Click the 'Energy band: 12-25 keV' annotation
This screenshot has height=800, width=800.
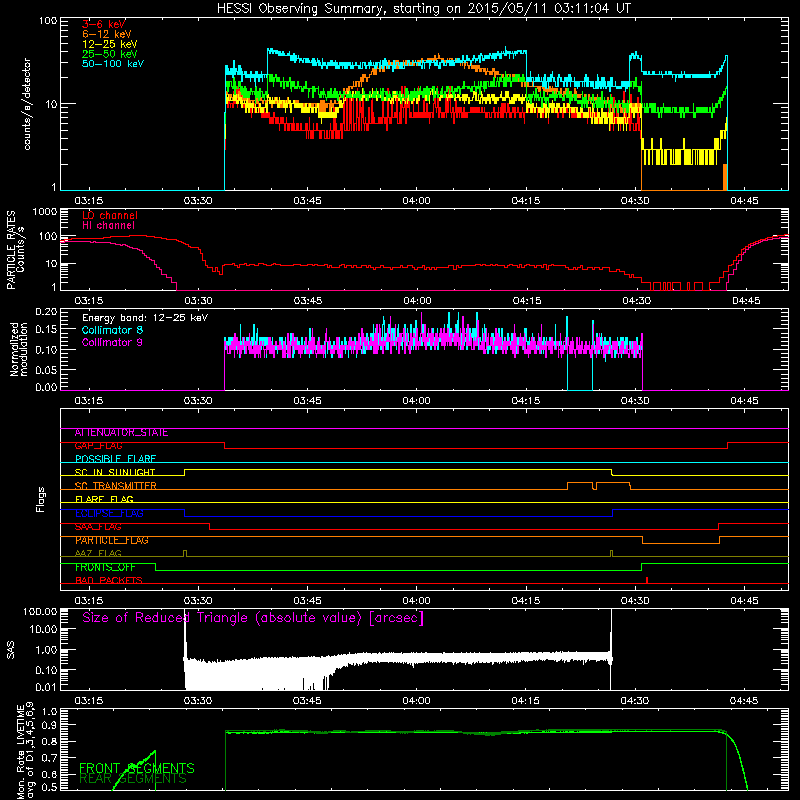[145, 318]
